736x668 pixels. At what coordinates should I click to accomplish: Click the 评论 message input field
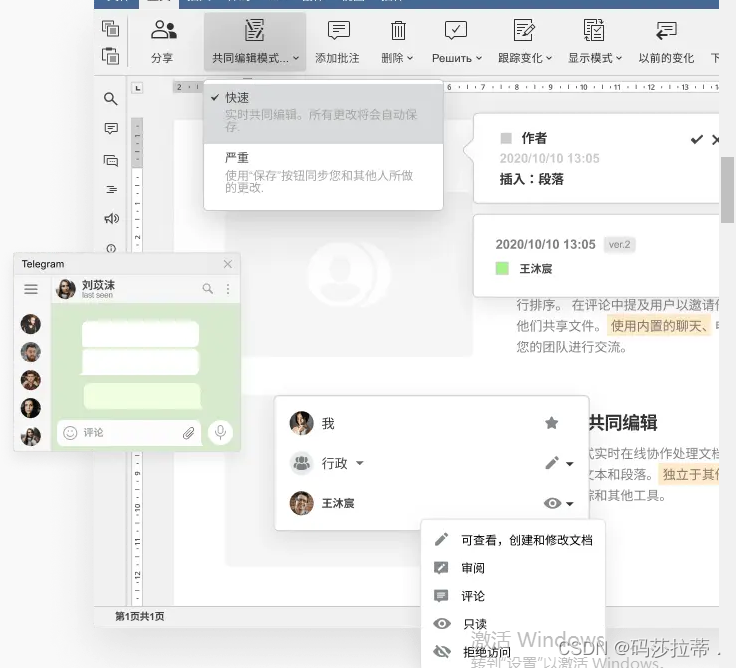tap(130, 433)
